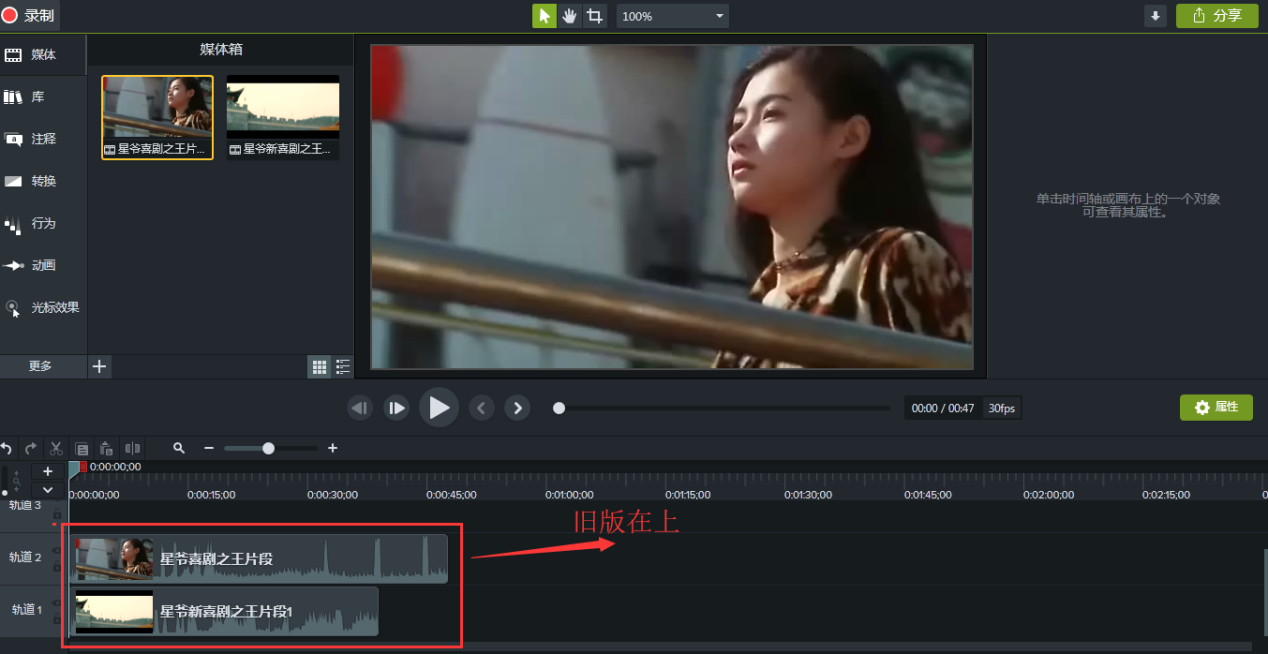The height and width of the screenshot is (654, 1268).
Task: Zoom out timeline with minus button
Action: [x=209, y=448]
